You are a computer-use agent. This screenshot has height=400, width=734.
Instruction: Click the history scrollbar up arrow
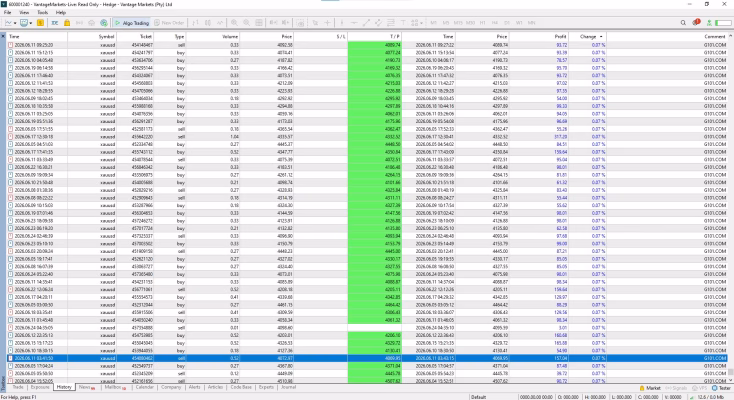click(730, 36)
